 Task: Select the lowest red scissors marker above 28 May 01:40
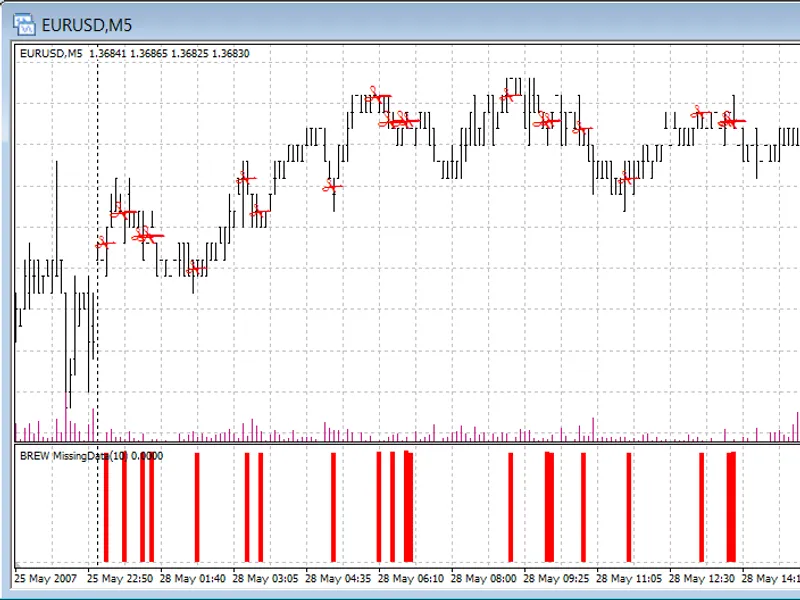[x=196, y=268]
